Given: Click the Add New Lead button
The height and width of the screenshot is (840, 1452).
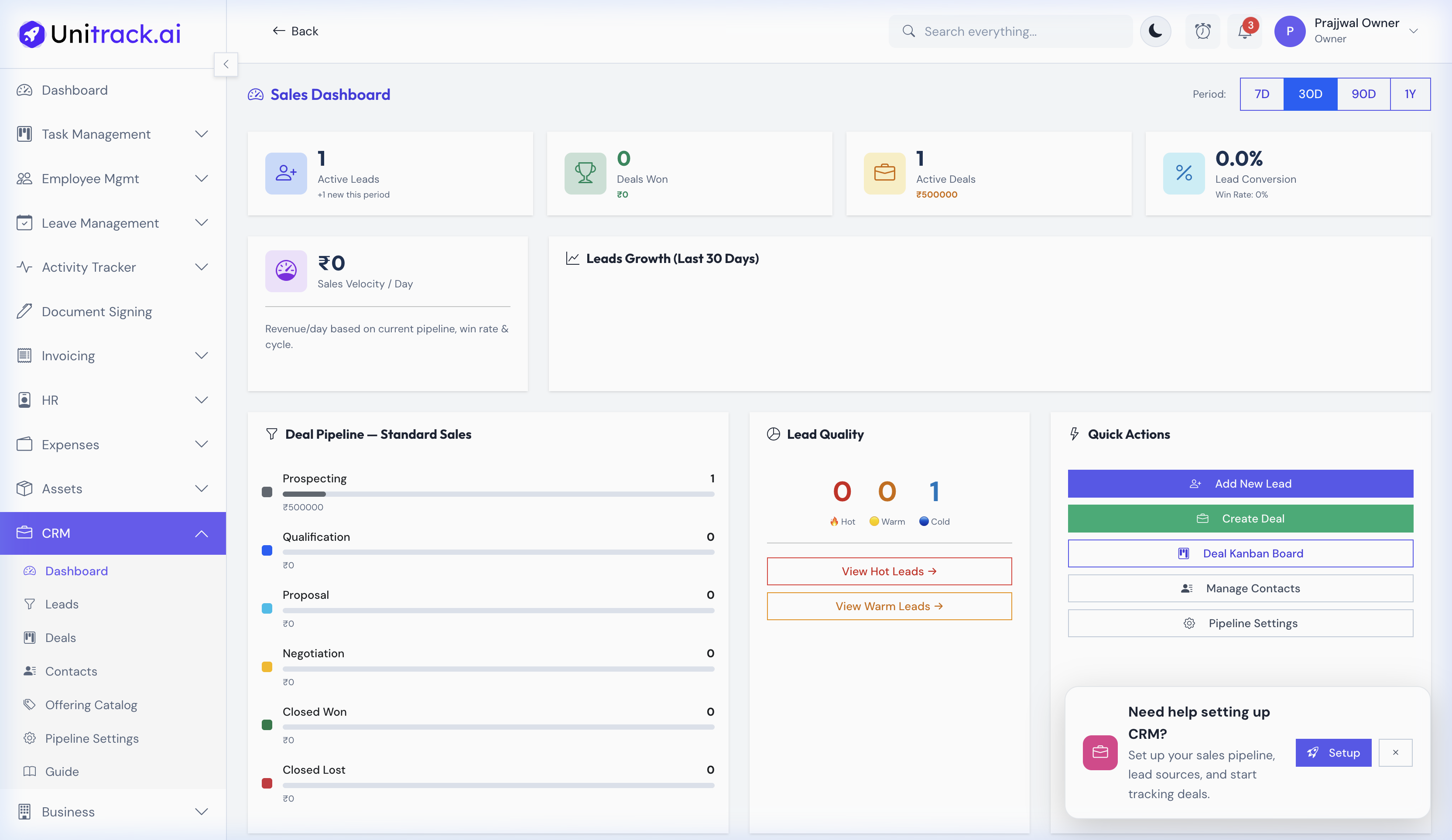Looking at the screenshot, I should pyautogui.click(x=1240, y=483).
